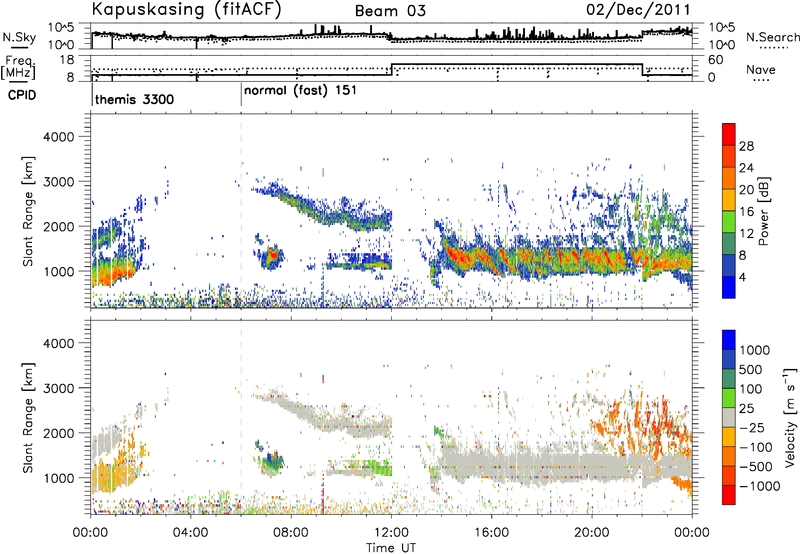This screenshot has height=554, width=800.
Task: Click the "-1000" tick on the Velocity colorbar
Action: point(759,486)
